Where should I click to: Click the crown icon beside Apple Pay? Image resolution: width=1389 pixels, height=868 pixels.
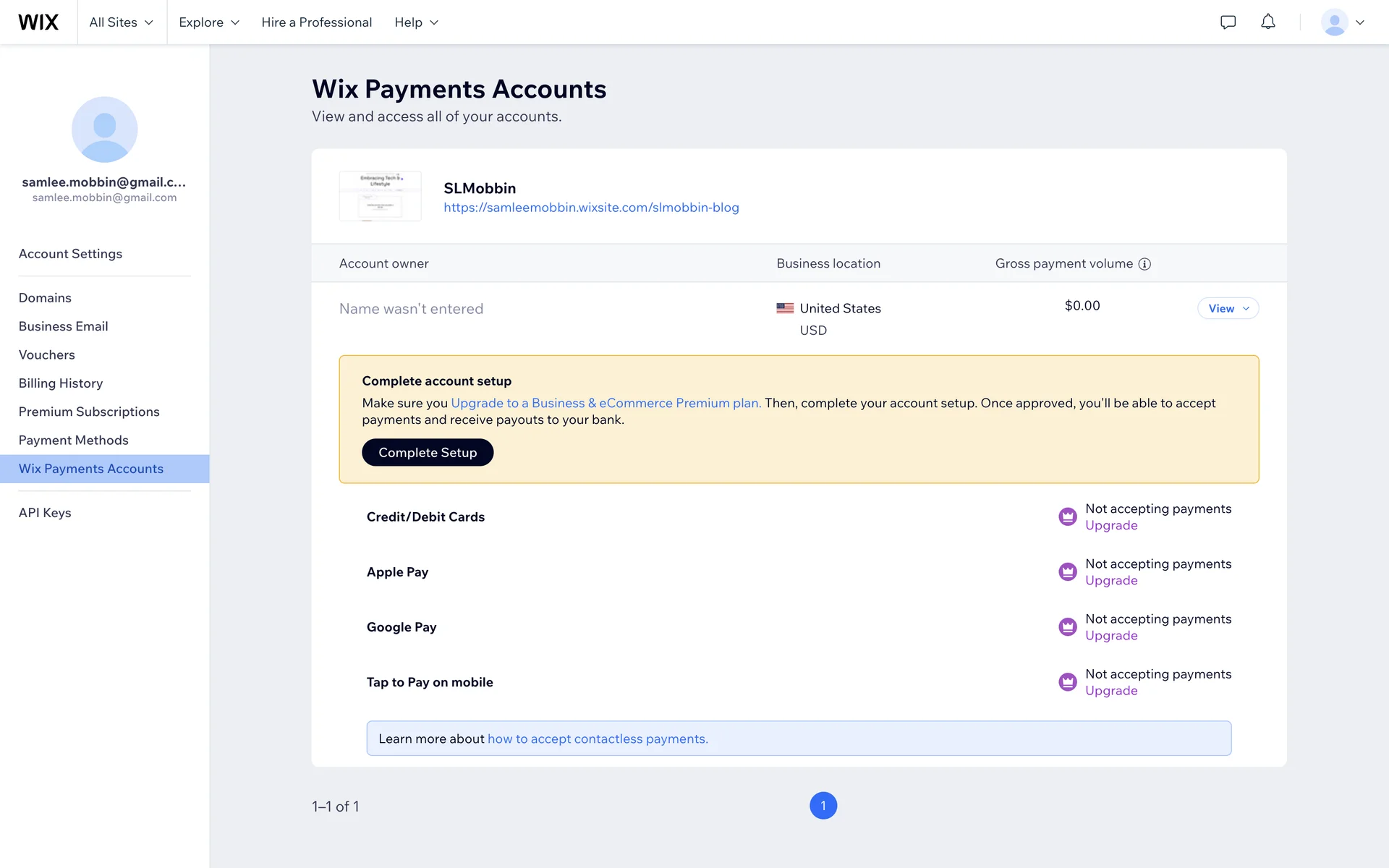[1067, 571]
